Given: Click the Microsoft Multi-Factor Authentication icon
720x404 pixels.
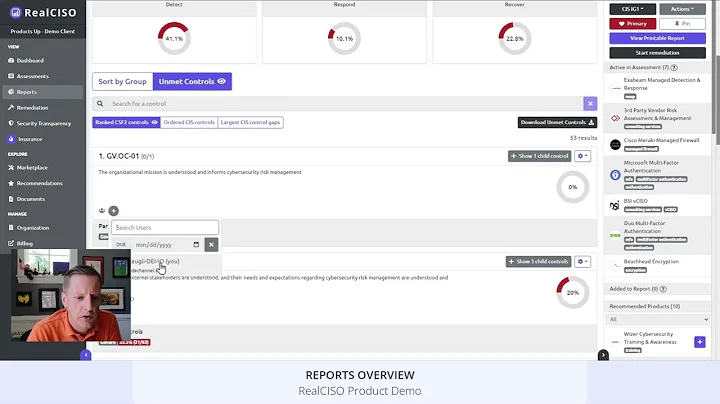Looking at the screenshot, I should click(x=615, y=175).
